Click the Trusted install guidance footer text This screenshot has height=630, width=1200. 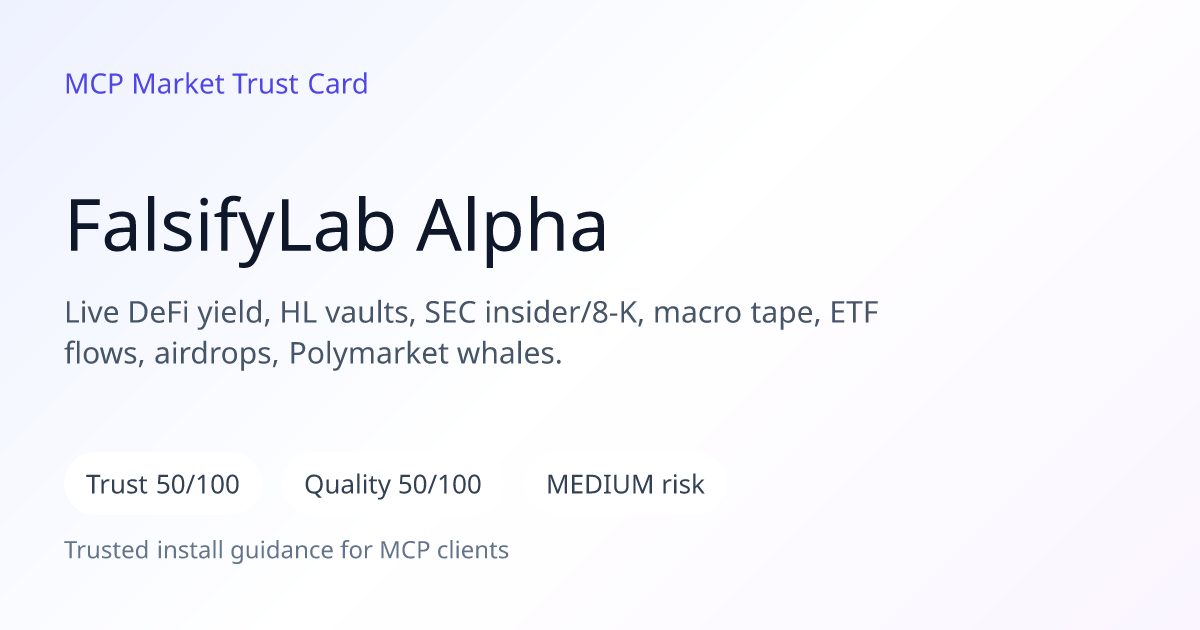(286, 550)
